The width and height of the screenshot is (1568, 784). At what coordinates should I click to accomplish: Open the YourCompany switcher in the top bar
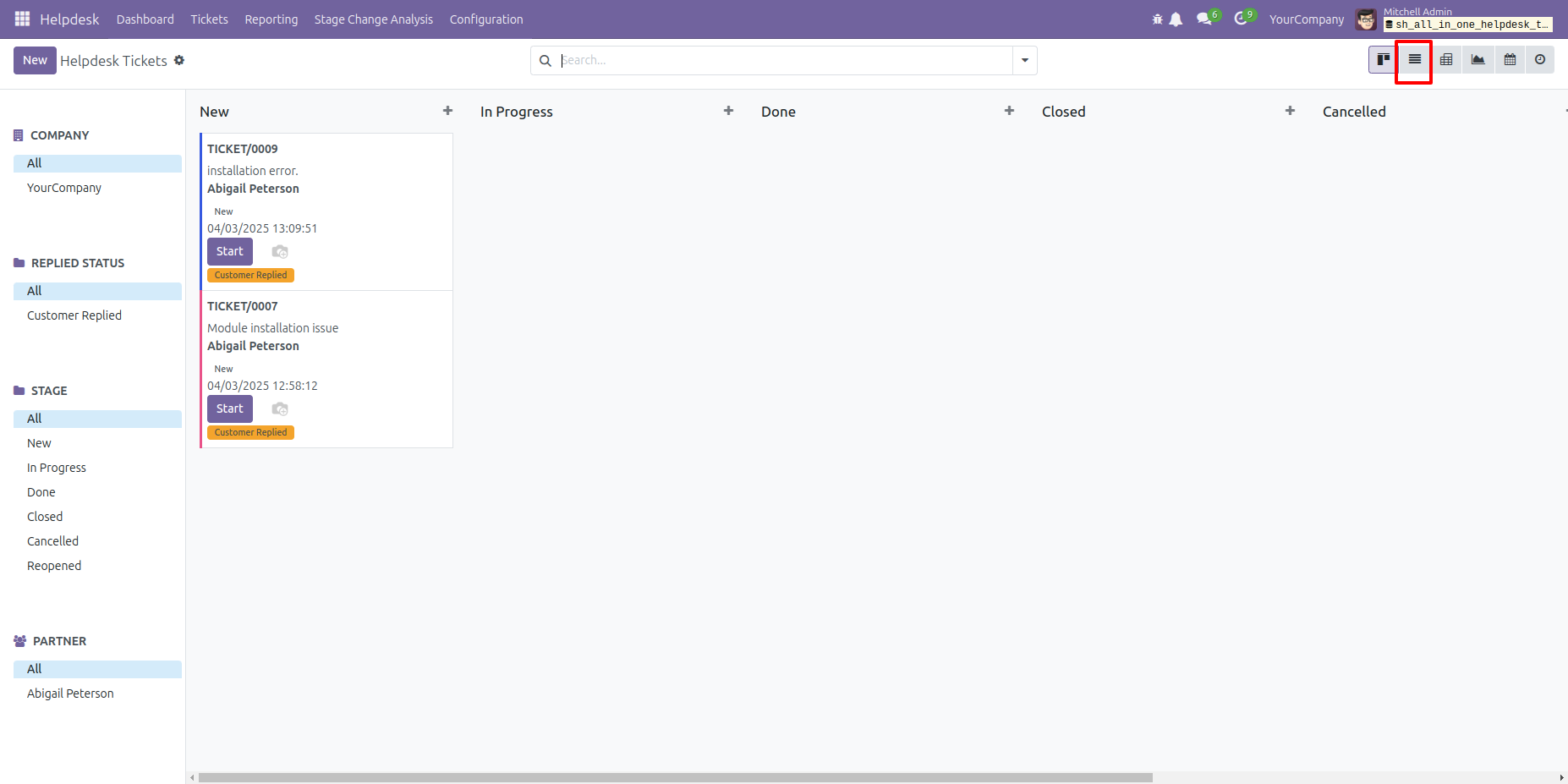tap(1306, 19)
